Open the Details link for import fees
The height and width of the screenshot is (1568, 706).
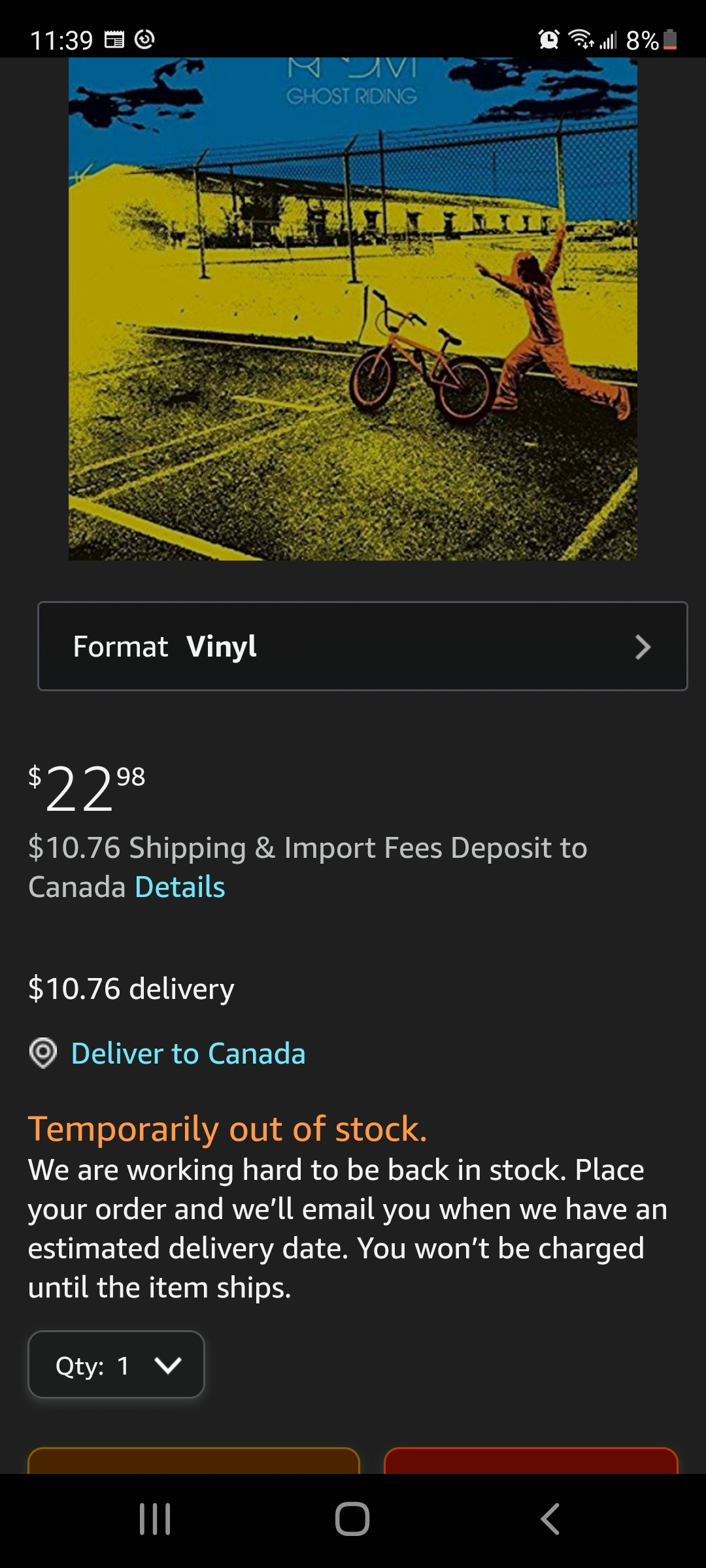tap(180, 887)
